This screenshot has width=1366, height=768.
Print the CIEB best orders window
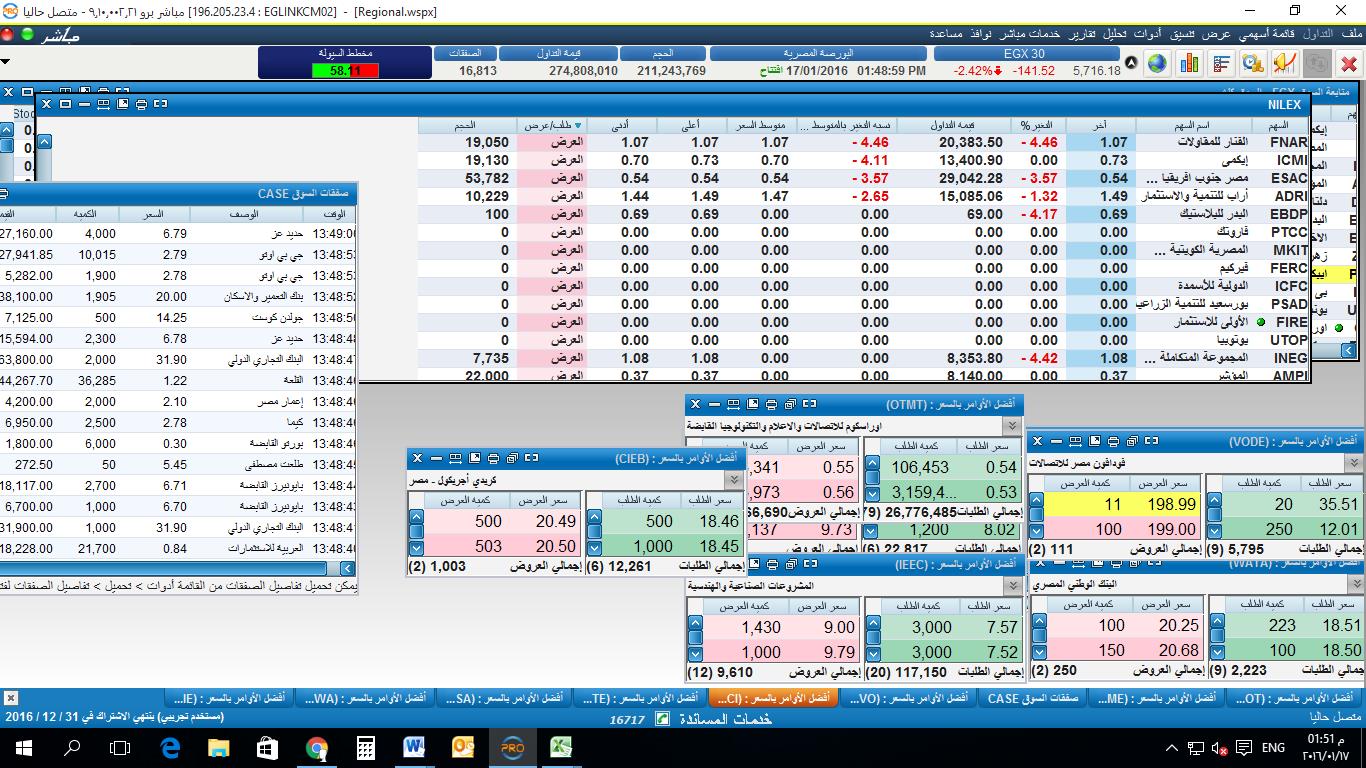pyautogui.click(x=493, y=458)
